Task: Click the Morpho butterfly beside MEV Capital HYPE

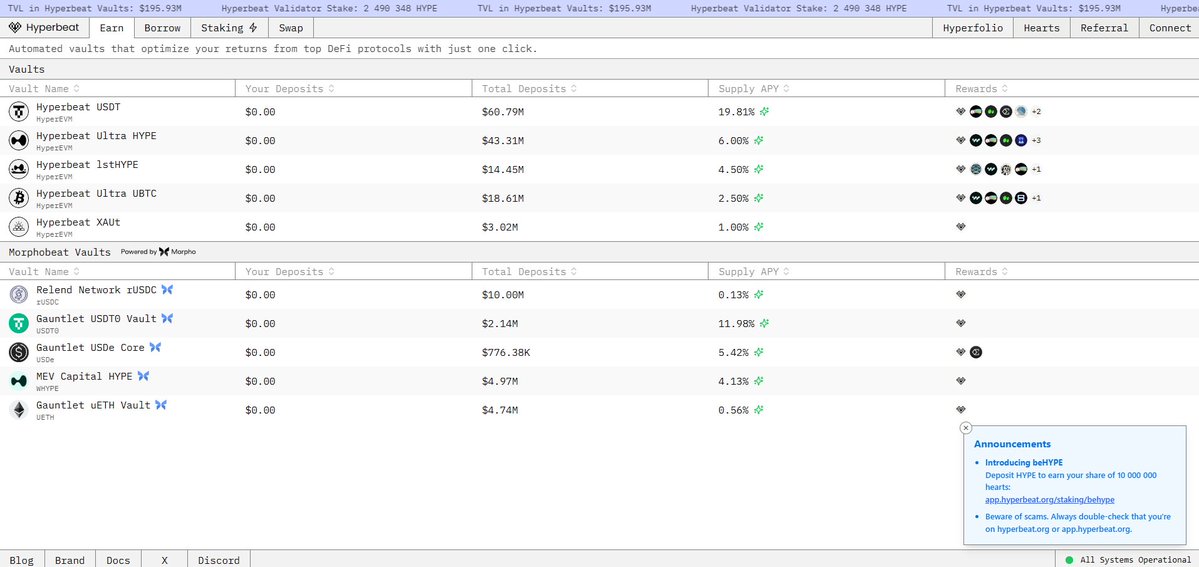Action: [x=143, y=376]
